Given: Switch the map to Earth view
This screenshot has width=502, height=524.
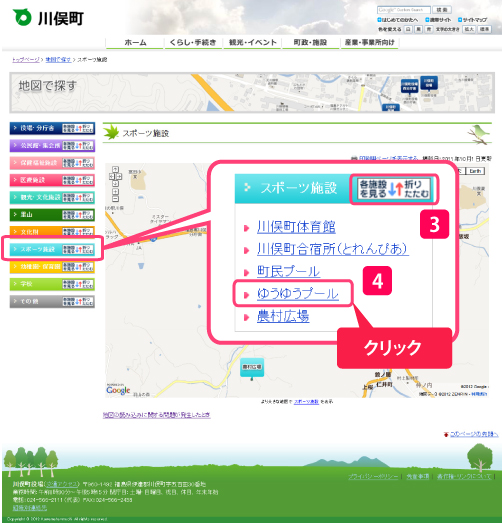Looking at the screenshot, I should click(475, 171).
